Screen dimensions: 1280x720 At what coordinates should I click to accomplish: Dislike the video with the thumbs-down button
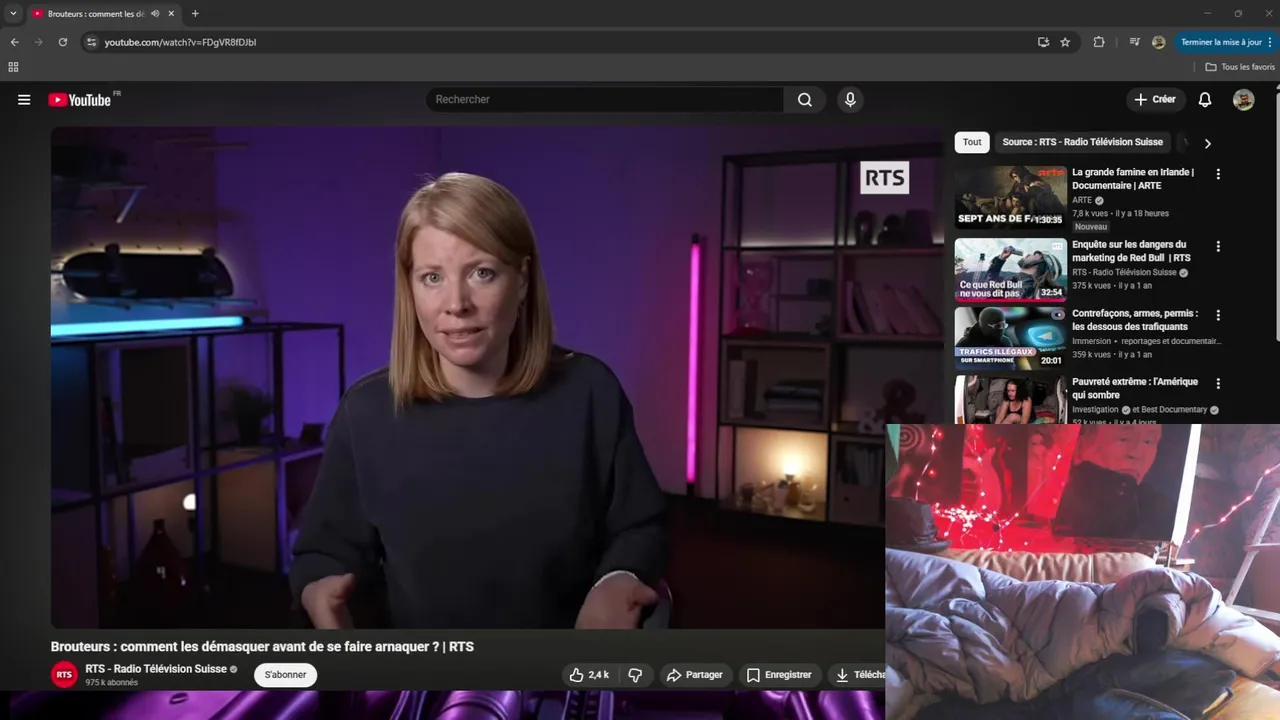pyautogui.click(x=635, y=675)
